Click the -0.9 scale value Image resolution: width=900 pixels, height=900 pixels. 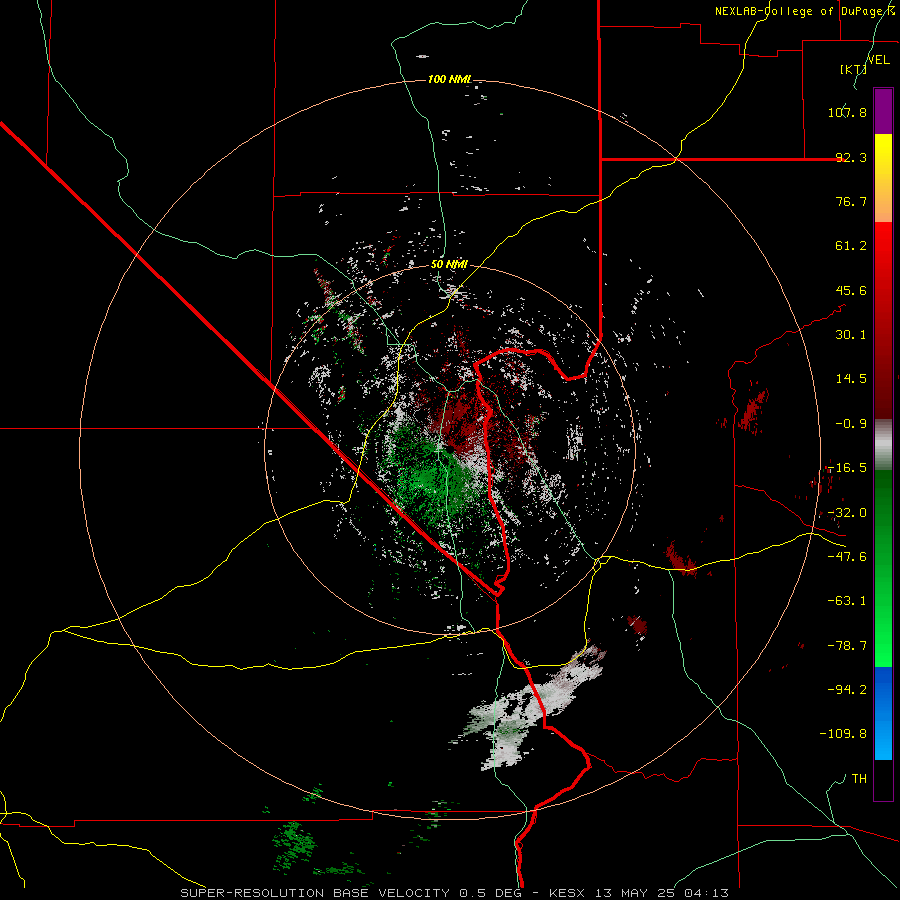coord(851,424)
